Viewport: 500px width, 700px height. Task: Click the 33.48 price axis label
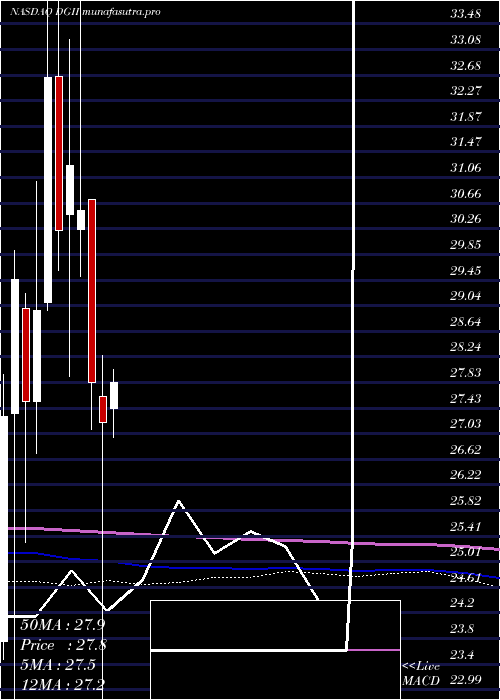(465, 14)
